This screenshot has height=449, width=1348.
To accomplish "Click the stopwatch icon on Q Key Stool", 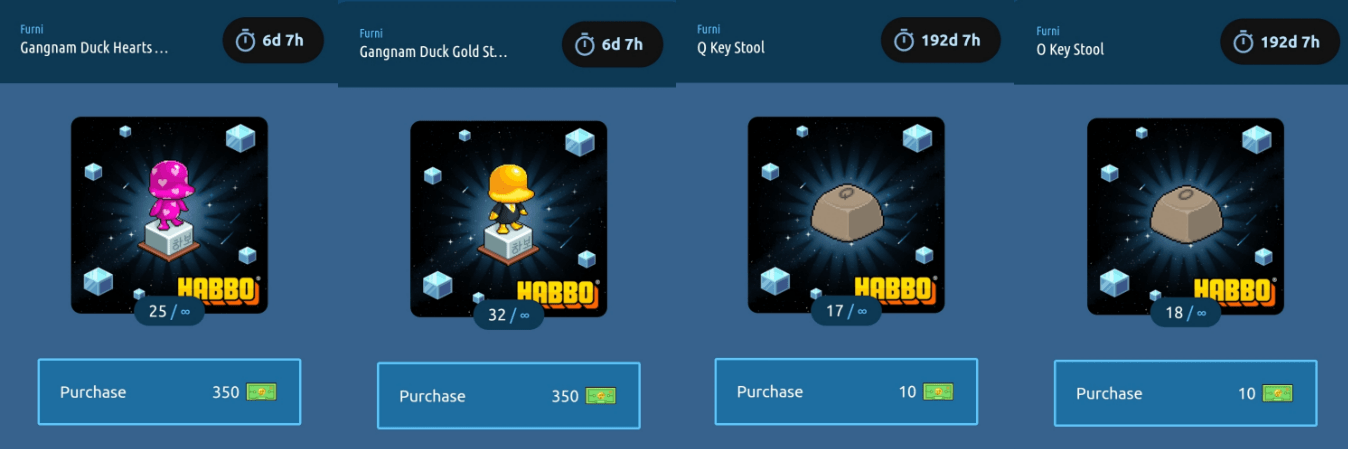I will (x=904, y=41).
